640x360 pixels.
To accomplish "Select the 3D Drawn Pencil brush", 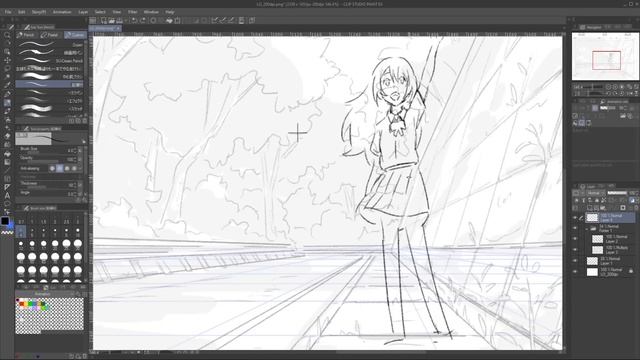I will tap(50, 60).
